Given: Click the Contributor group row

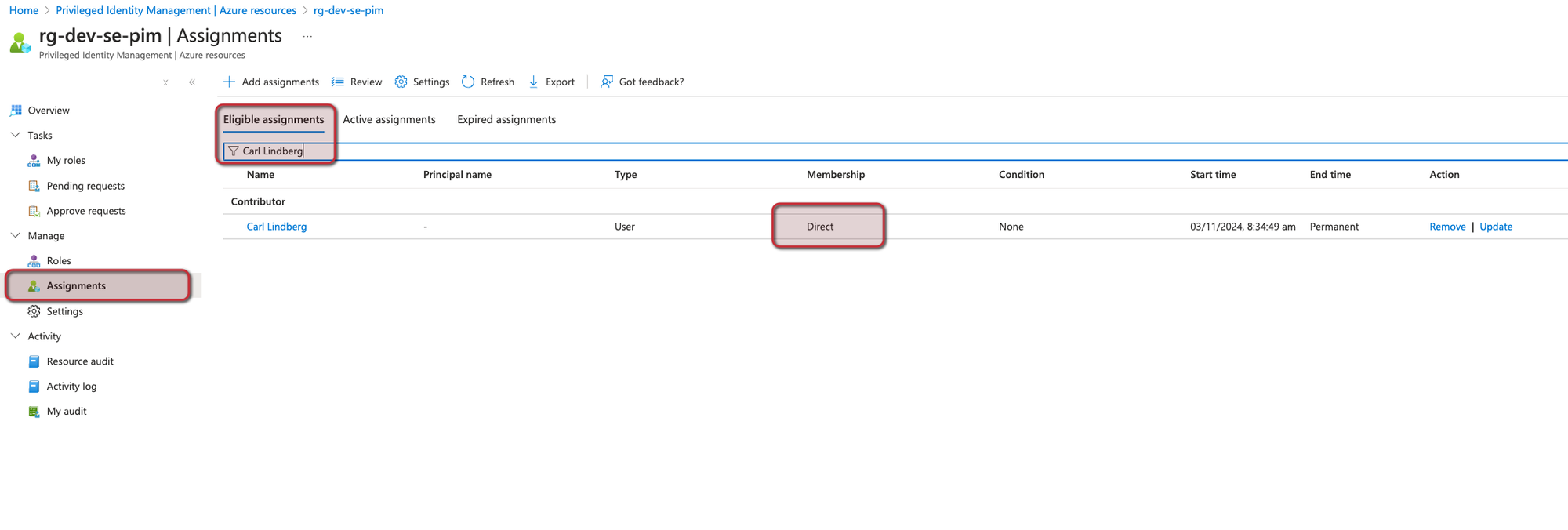Looking at the screenshot, I should (895, 201).
